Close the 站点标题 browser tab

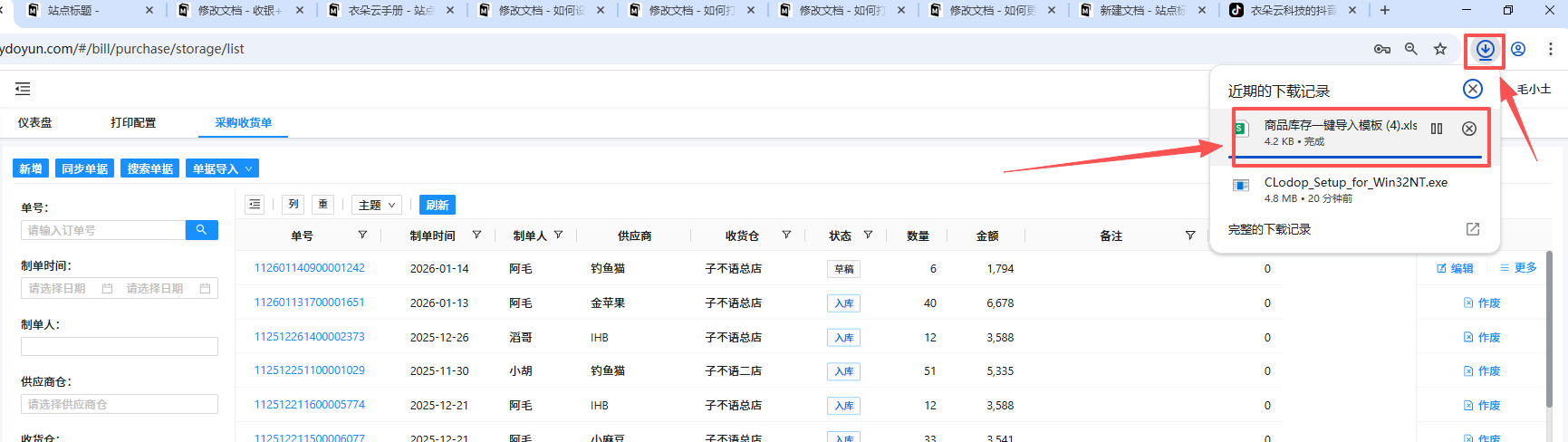pos(149,11)
